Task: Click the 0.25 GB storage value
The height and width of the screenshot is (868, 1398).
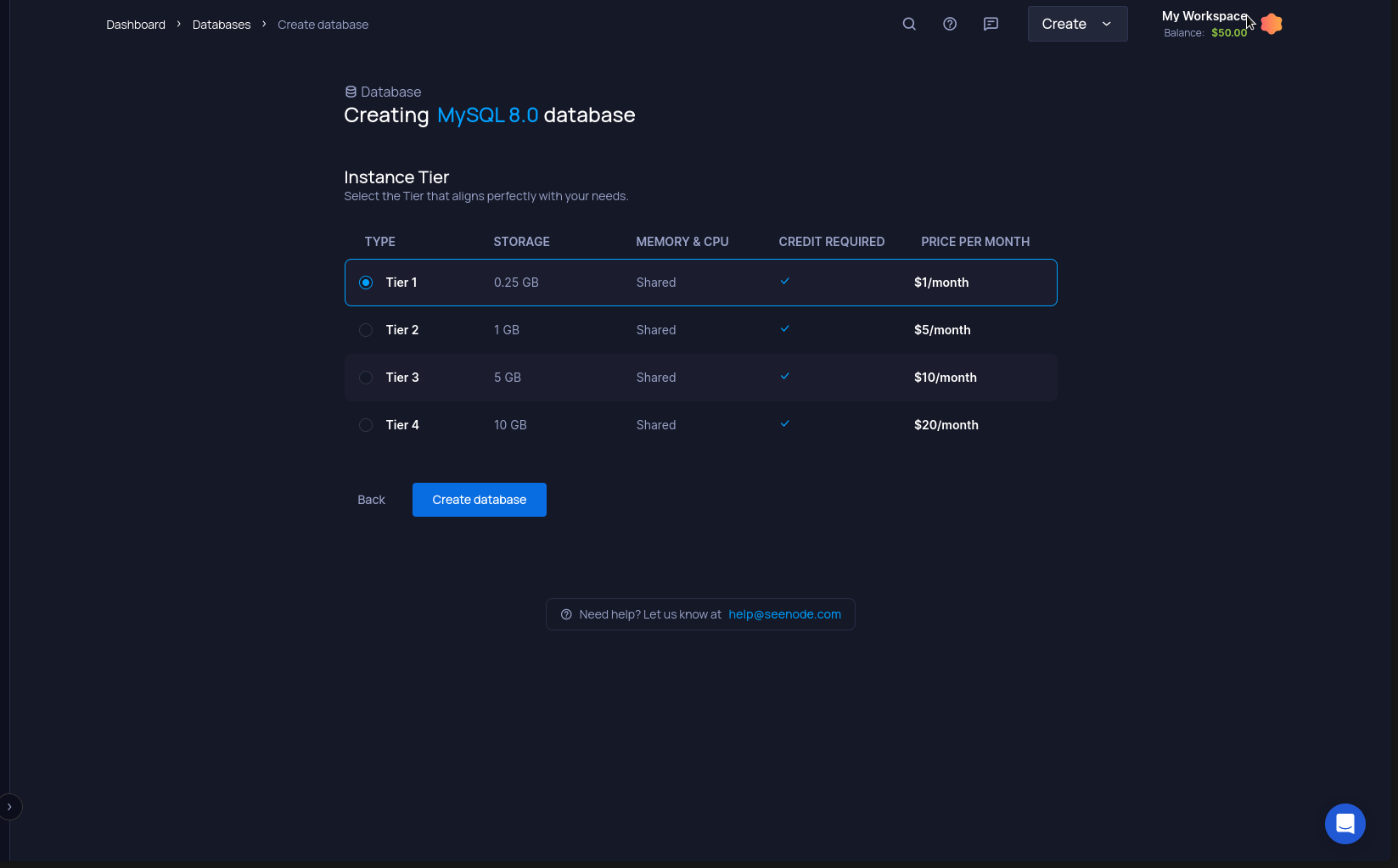Action: pos(516,283)
